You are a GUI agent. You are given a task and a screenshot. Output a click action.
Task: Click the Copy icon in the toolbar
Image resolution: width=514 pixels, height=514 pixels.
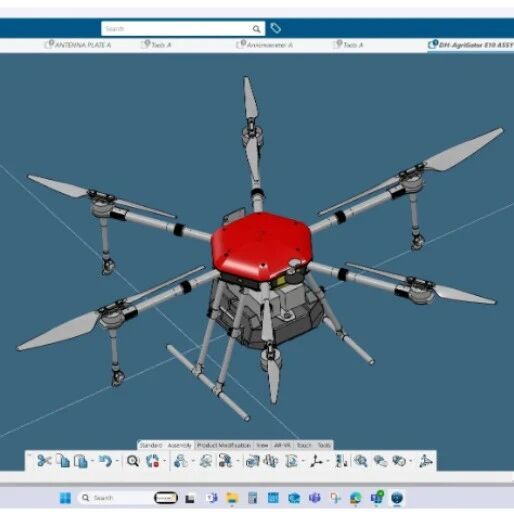coord(63,461)
